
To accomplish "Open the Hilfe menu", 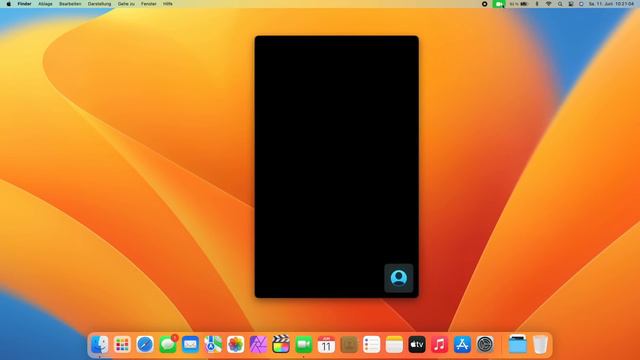I will point(168,4).
